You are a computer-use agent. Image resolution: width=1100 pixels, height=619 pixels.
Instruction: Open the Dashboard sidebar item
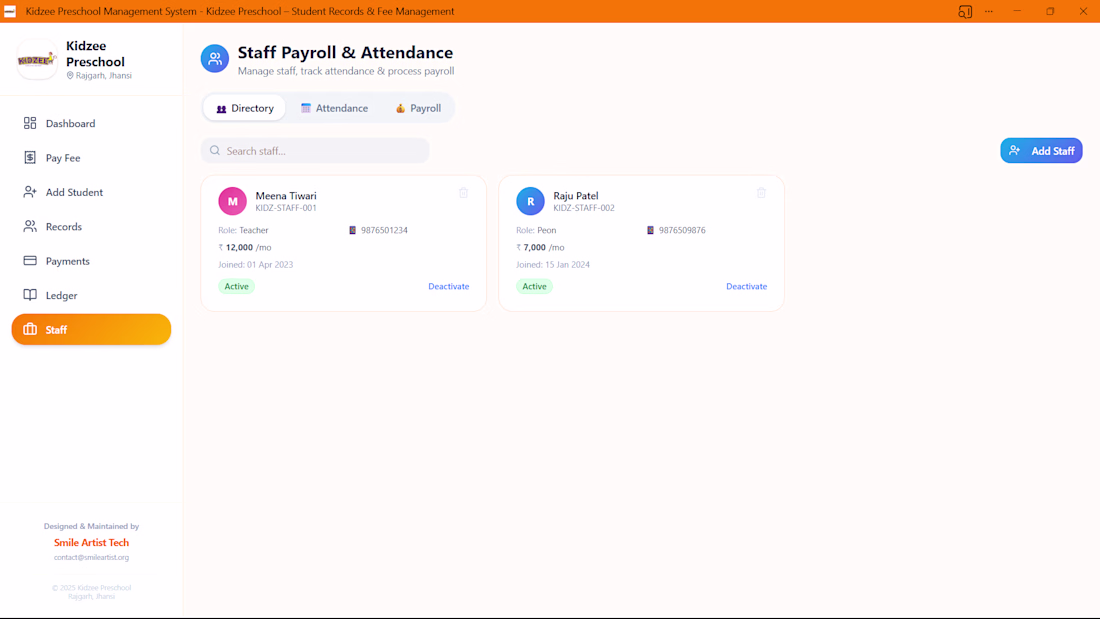pos(91,124)
